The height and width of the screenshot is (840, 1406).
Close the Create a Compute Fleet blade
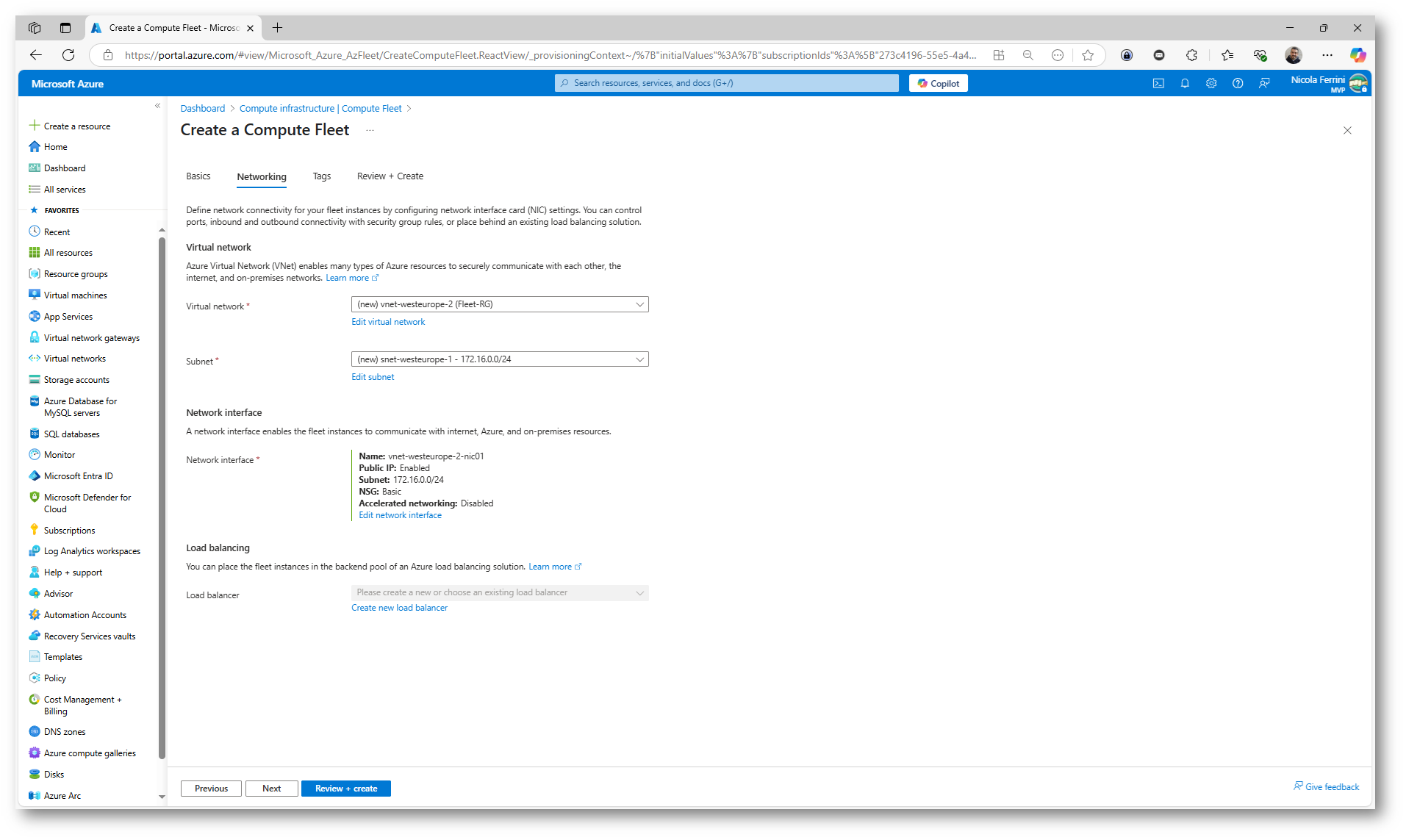point(1347,131)
